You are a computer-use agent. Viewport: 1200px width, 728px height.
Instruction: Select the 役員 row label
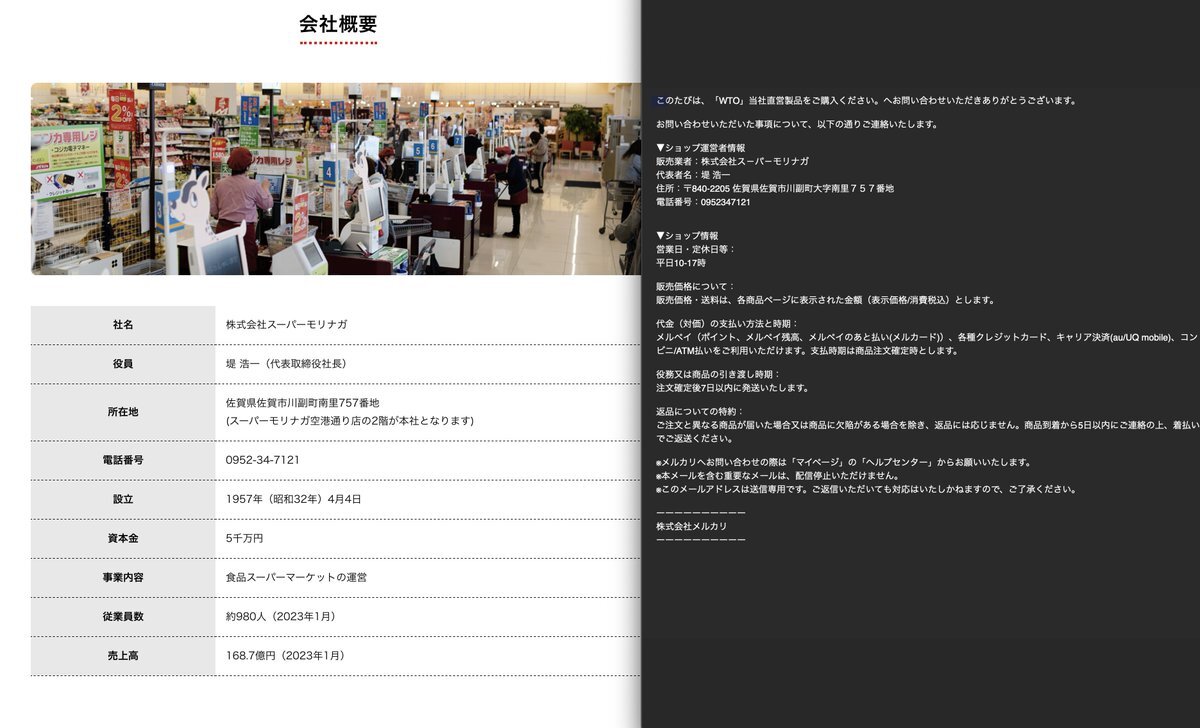(x=123, y=364)
